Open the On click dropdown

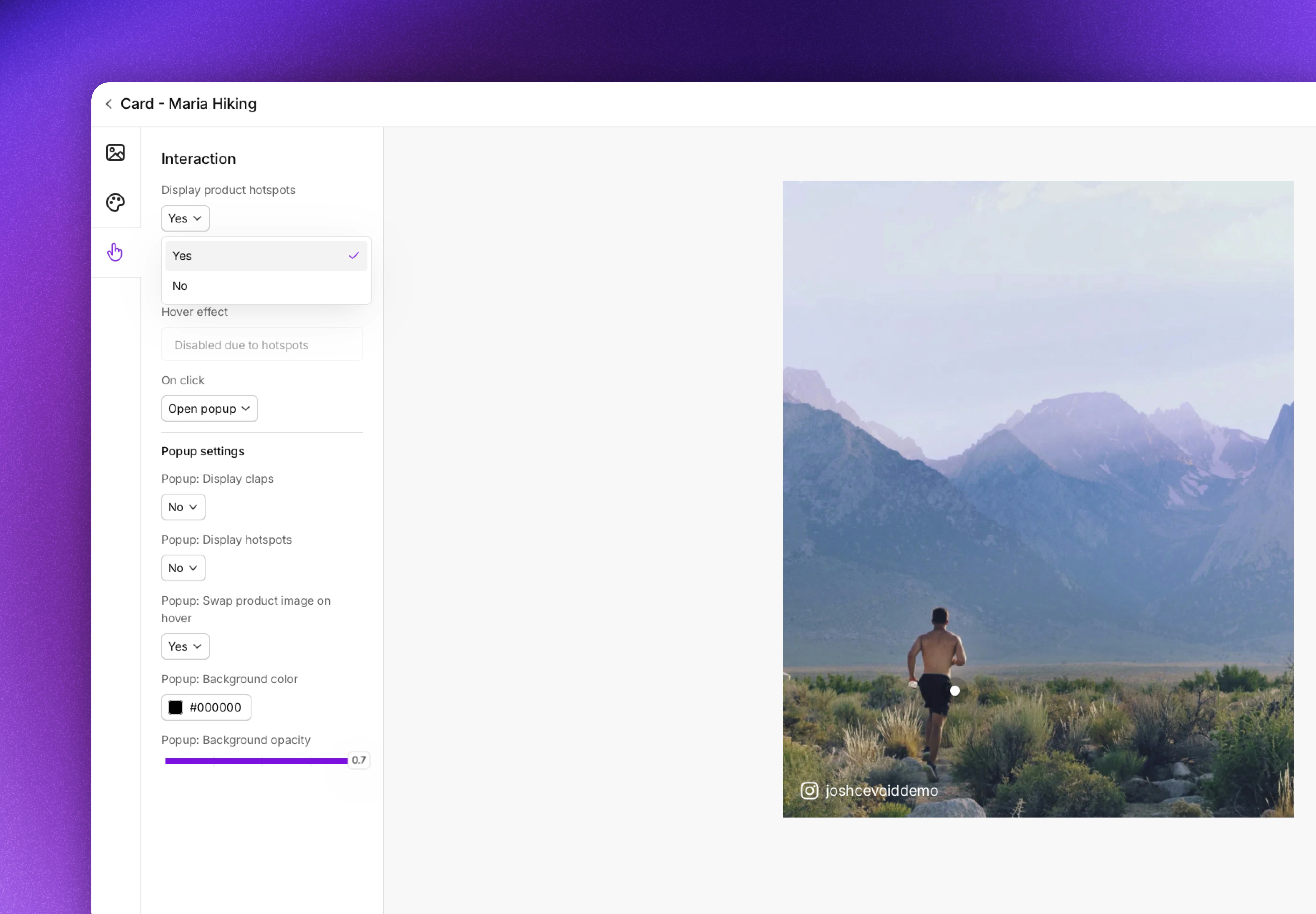(x=210, y=409)
